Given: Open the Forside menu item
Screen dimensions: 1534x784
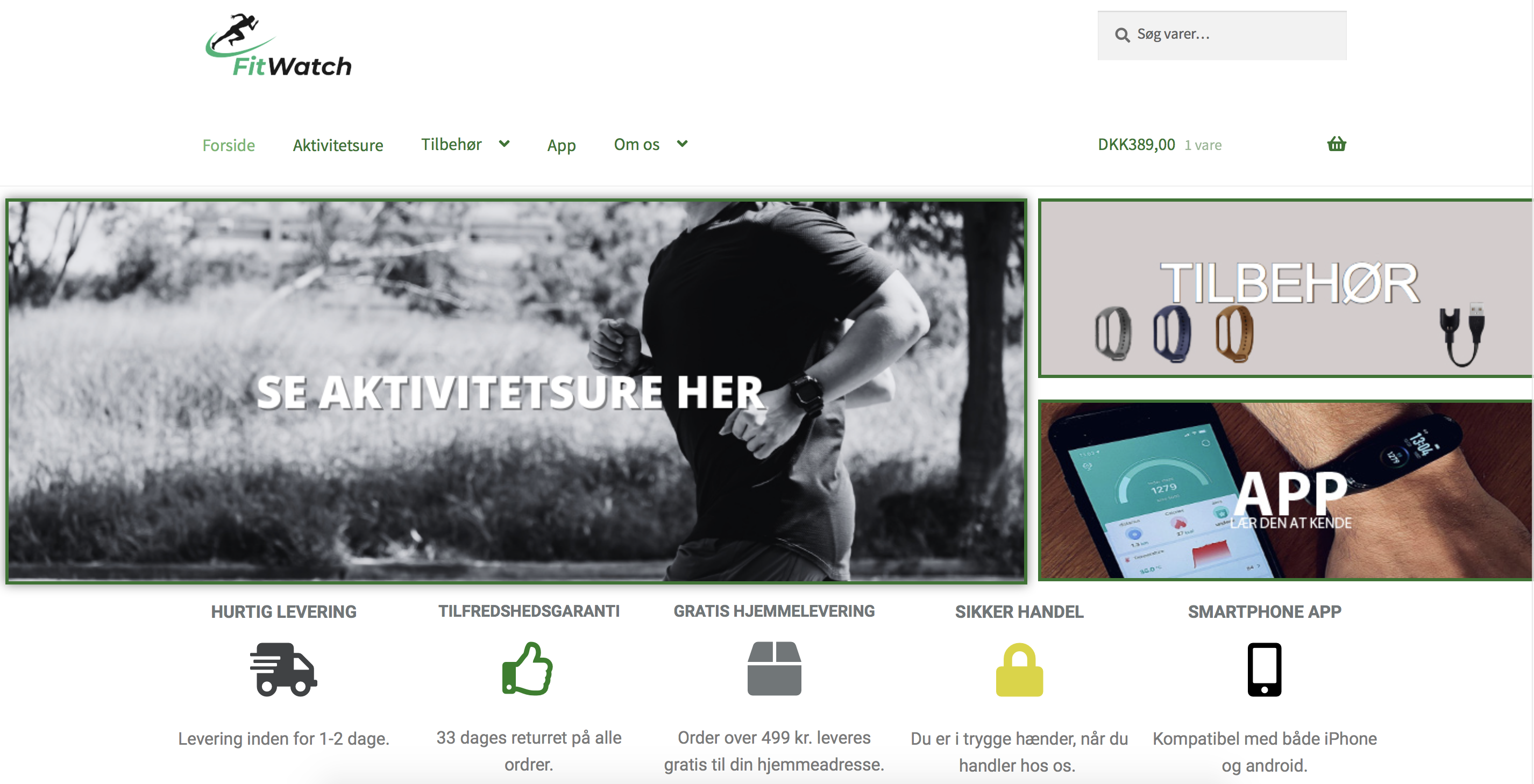Looking at the screenshot, I should [x=229, y=145].
